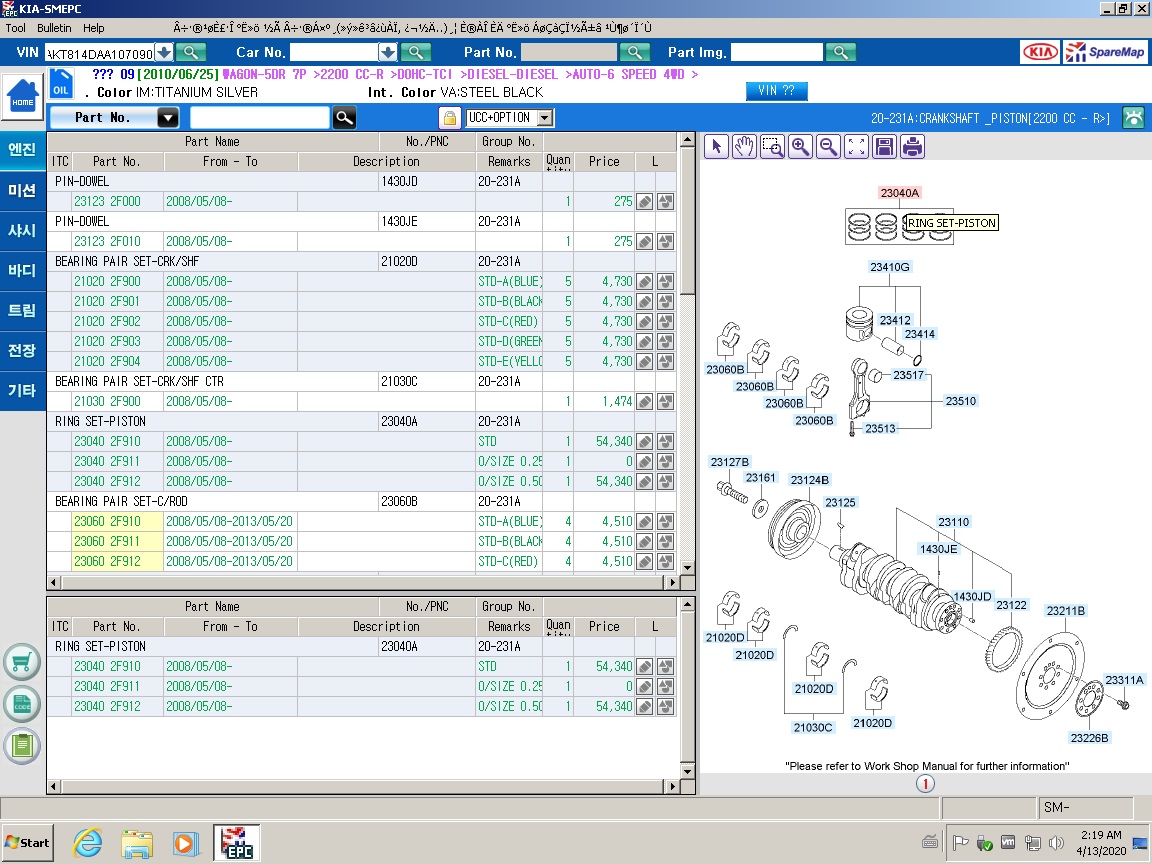Click the pencil icon for part 21030 2F900
Screen dimensions: 1152x864
click(x=644, y=401)
